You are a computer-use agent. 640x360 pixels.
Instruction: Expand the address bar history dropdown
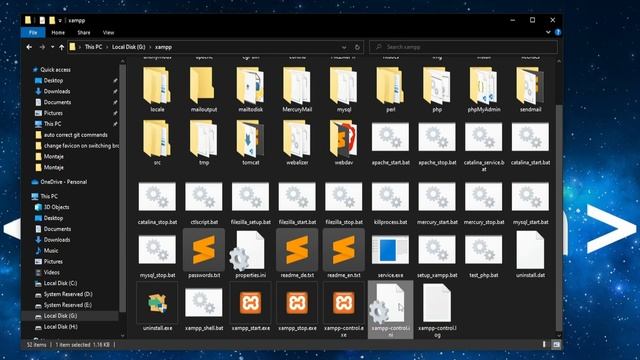[344, 47]
